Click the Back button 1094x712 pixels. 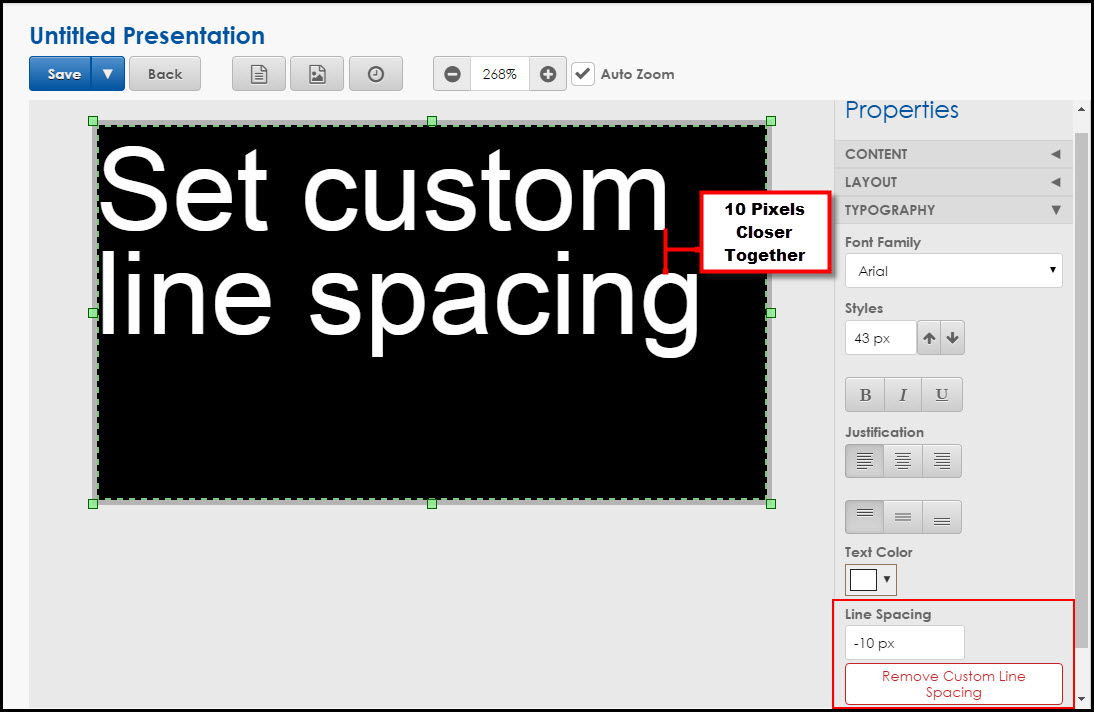(164, 73)
